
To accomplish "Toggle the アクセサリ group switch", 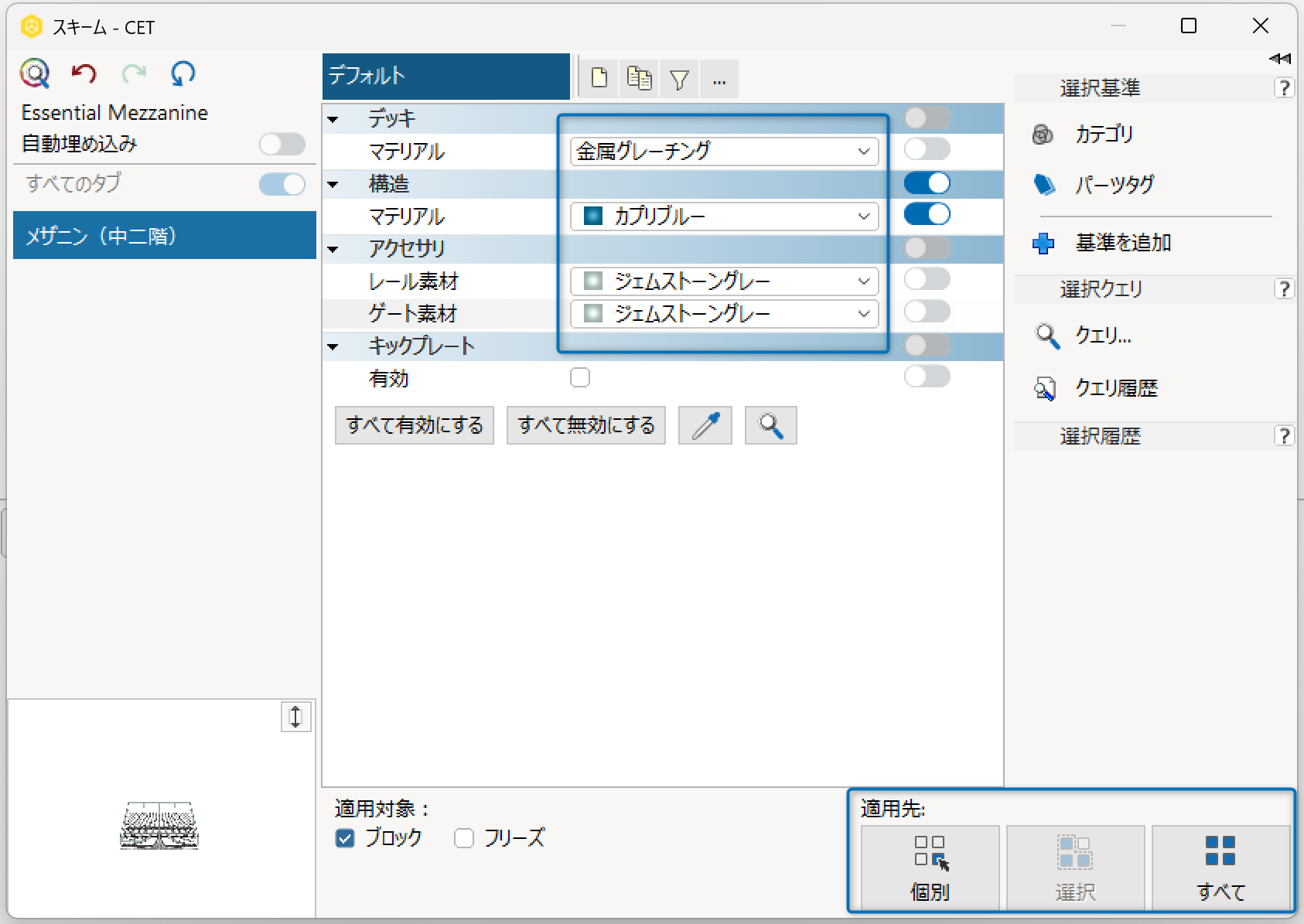I will pos(927,248).
